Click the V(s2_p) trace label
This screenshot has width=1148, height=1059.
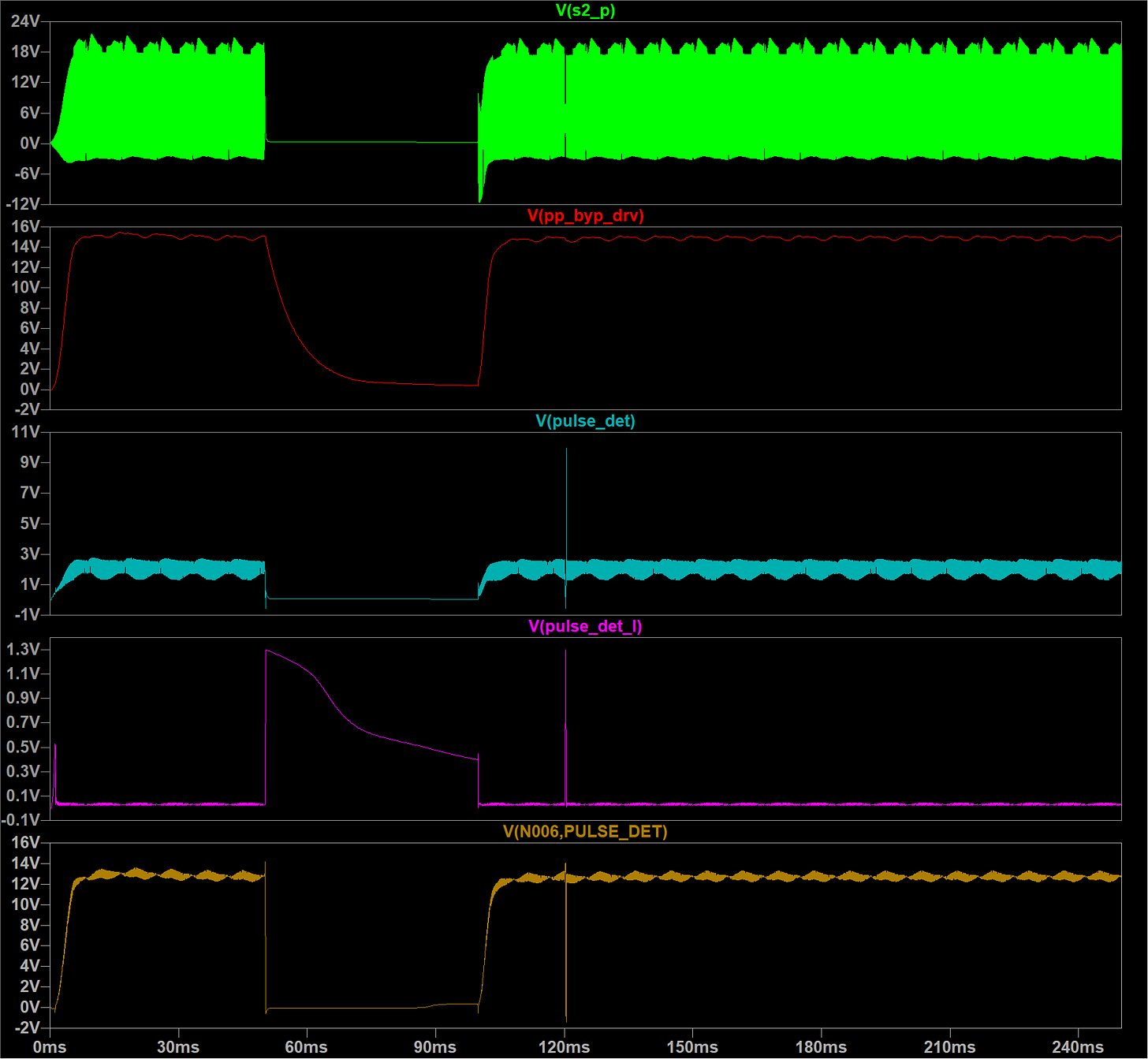[585, 10]
